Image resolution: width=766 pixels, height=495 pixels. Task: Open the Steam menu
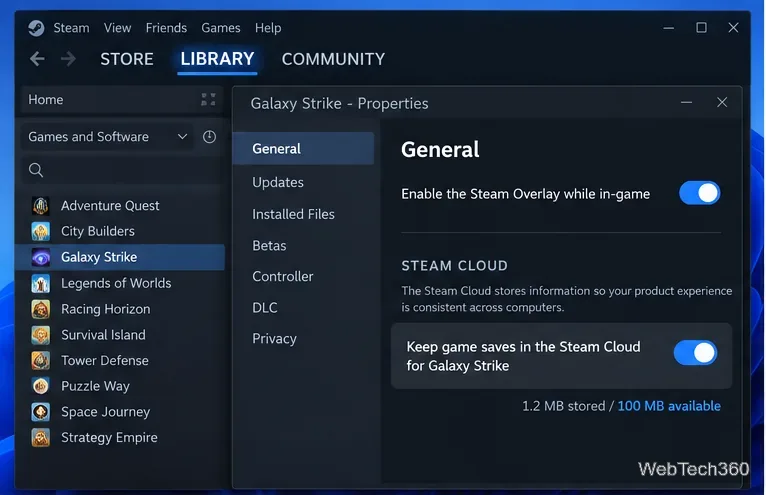(71, 28)
